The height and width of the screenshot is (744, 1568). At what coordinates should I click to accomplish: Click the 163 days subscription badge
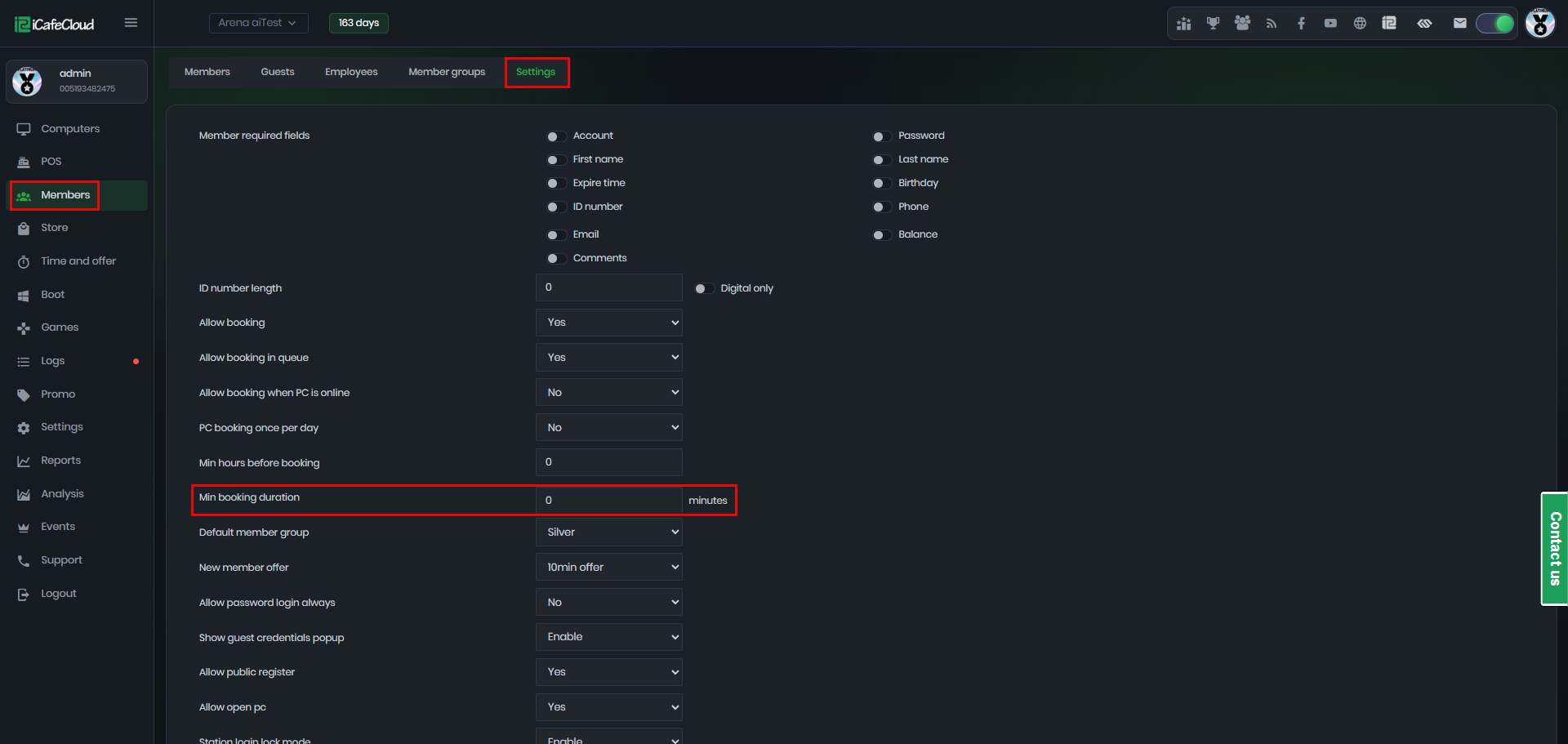point(359,23)
